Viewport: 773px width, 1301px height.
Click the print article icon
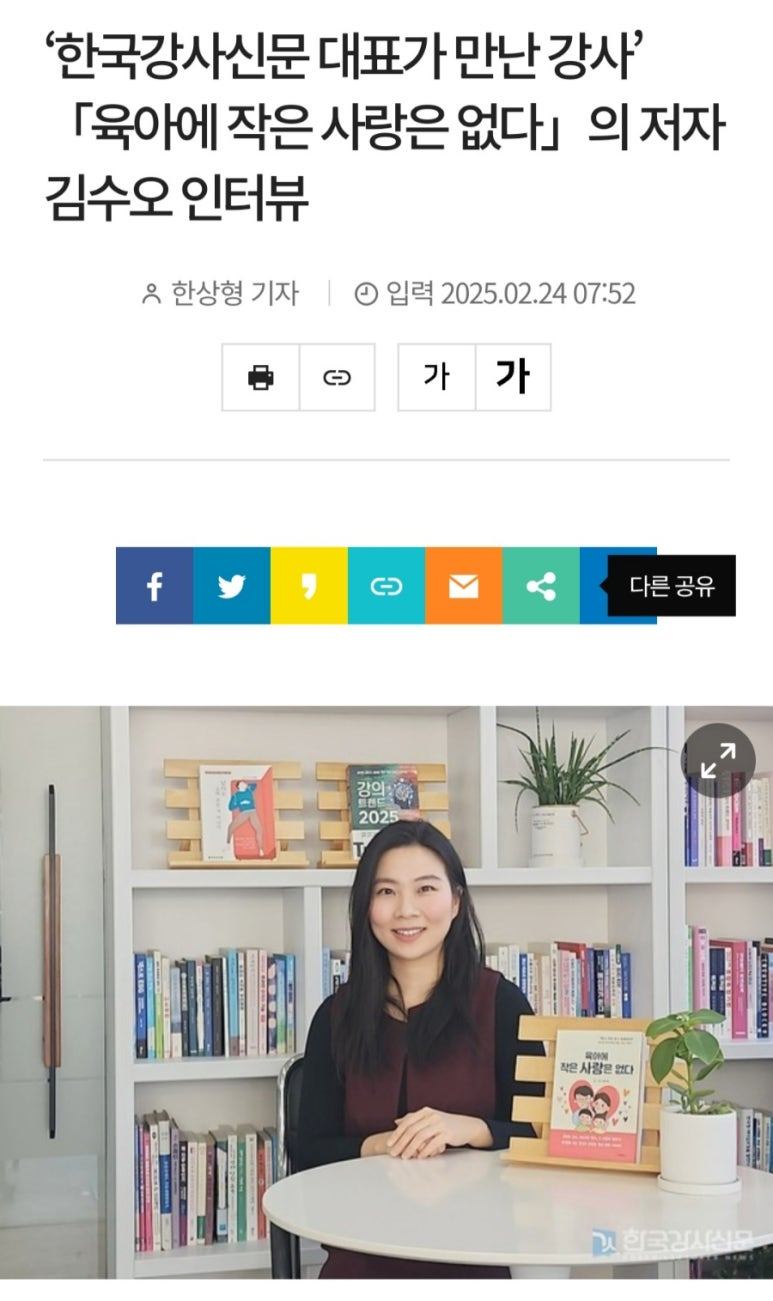(261, 377)
